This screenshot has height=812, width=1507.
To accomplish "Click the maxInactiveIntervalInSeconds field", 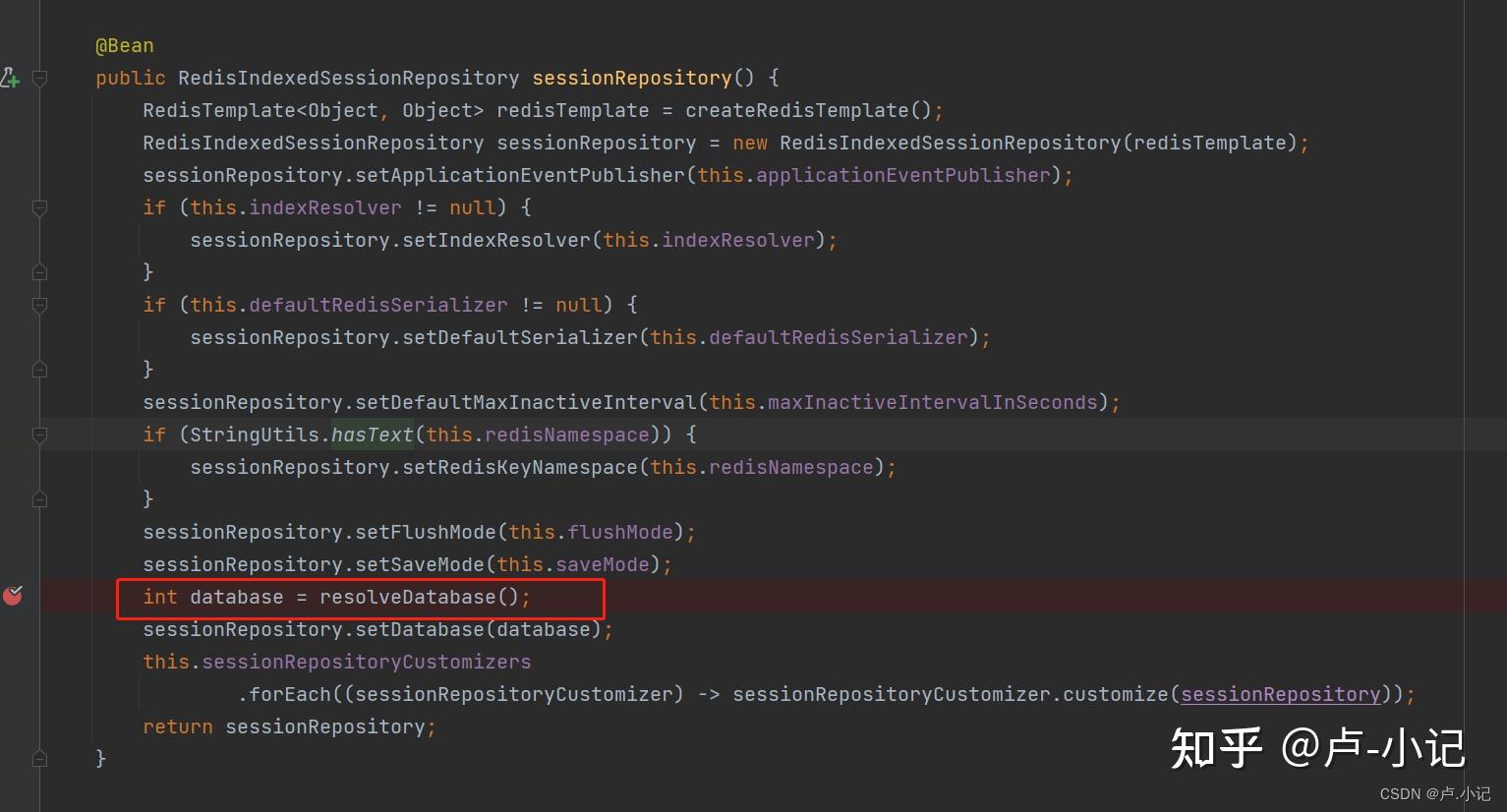I will [933, 402].
